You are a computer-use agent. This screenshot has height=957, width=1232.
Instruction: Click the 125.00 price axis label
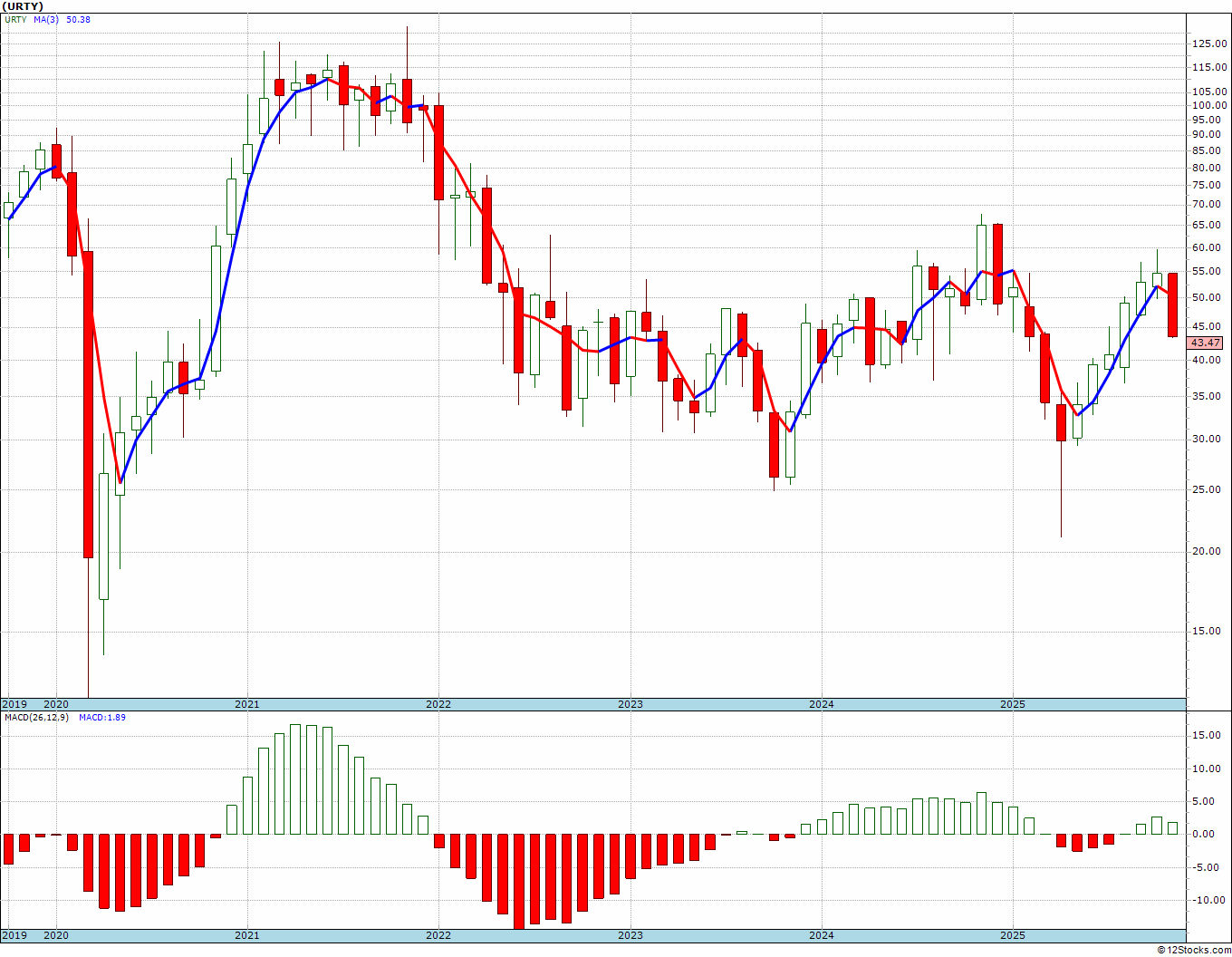pos(1209,43)
